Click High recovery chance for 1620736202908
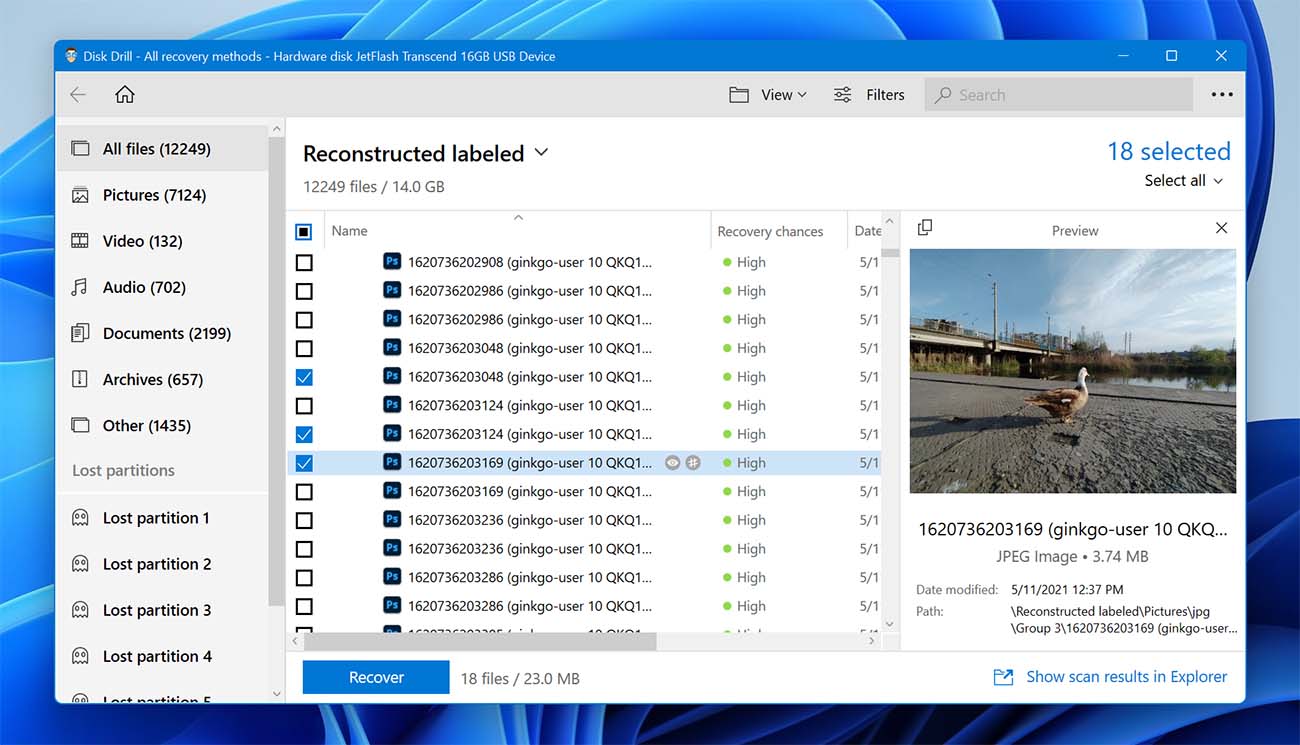This screenshot has width=1300, height=745. pyautogui.click(x=744, y=262)
